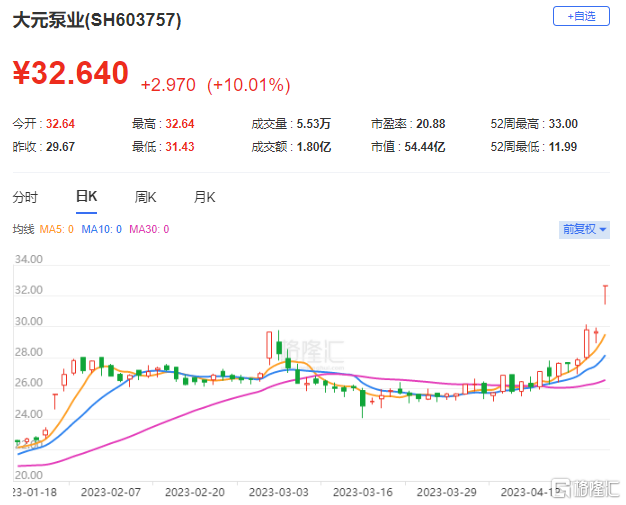Click the 2023-03-16 date axis label
The image size is (626, 505).
tap(363, 492)
